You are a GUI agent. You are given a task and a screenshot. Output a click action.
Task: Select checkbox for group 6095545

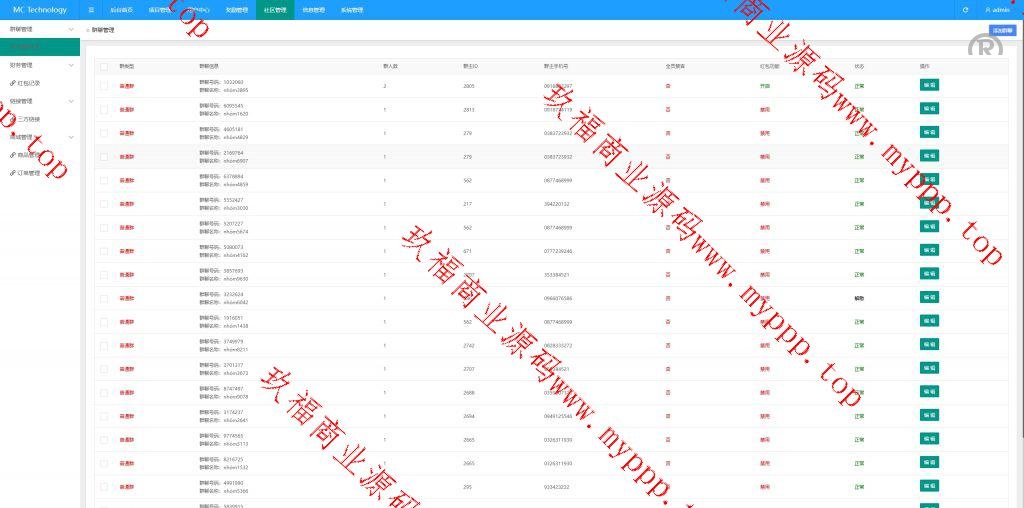tap(104, 109)
